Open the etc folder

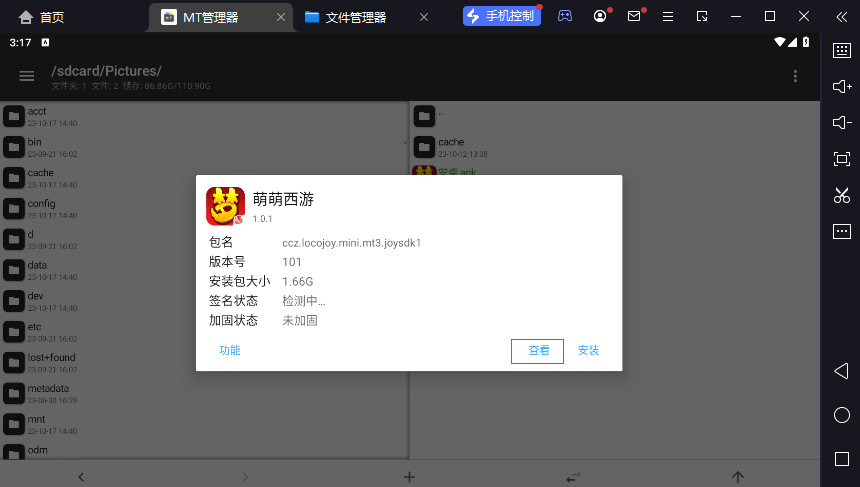[204, 331]
